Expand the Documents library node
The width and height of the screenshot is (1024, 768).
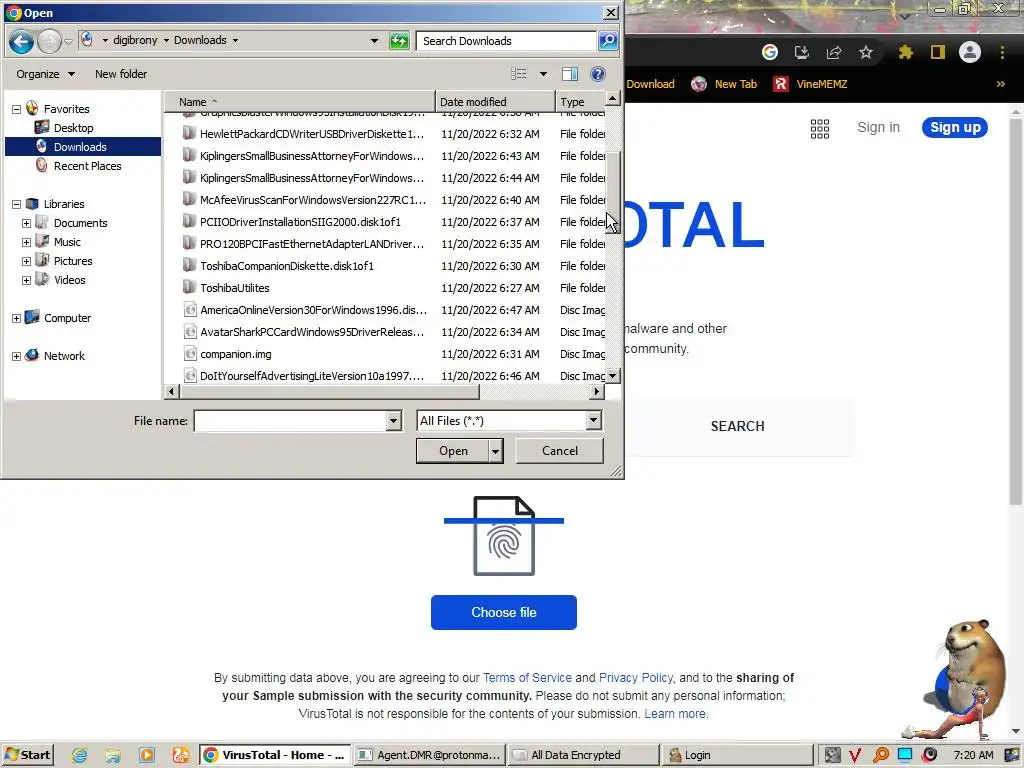click(x=26, y=223)
